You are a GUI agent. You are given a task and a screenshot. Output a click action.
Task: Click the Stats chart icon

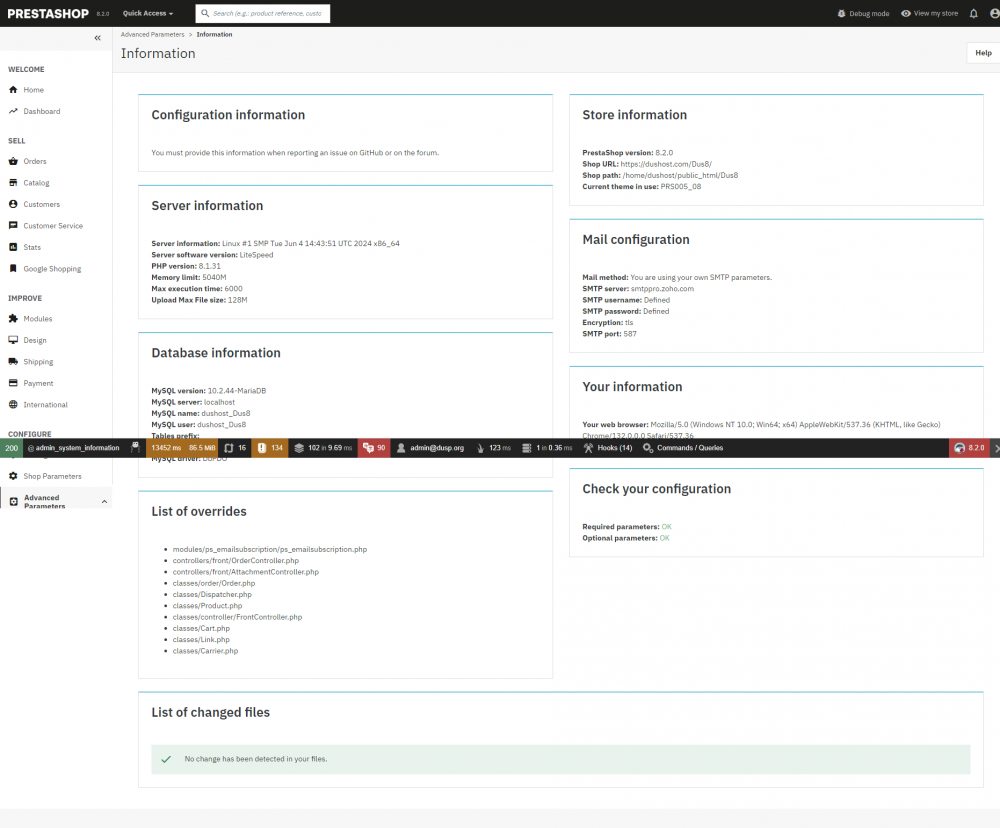pyautogui.click(x=13, y=247)
